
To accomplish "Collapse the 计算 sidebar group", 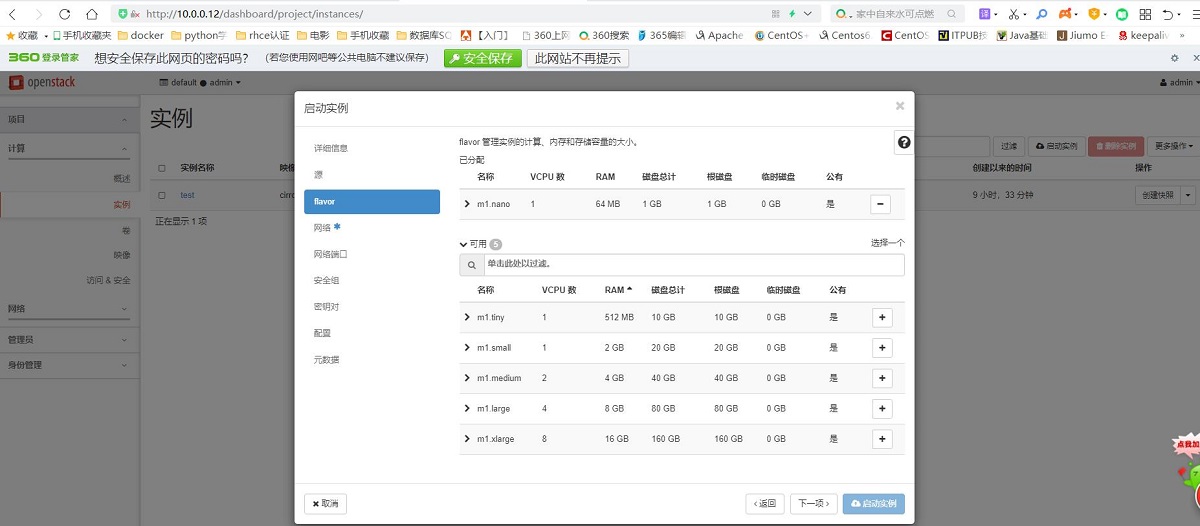I will click(69, 148).
